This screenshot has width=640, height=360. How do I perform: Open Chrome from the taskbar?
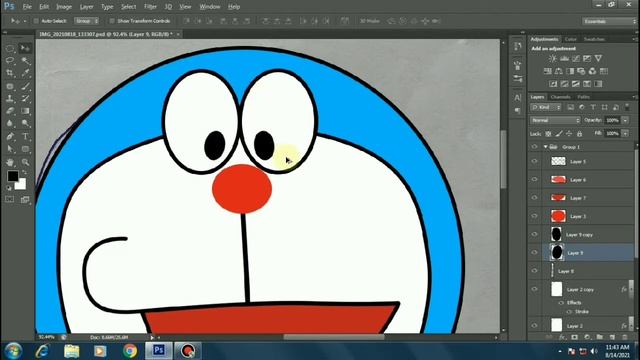130,351
